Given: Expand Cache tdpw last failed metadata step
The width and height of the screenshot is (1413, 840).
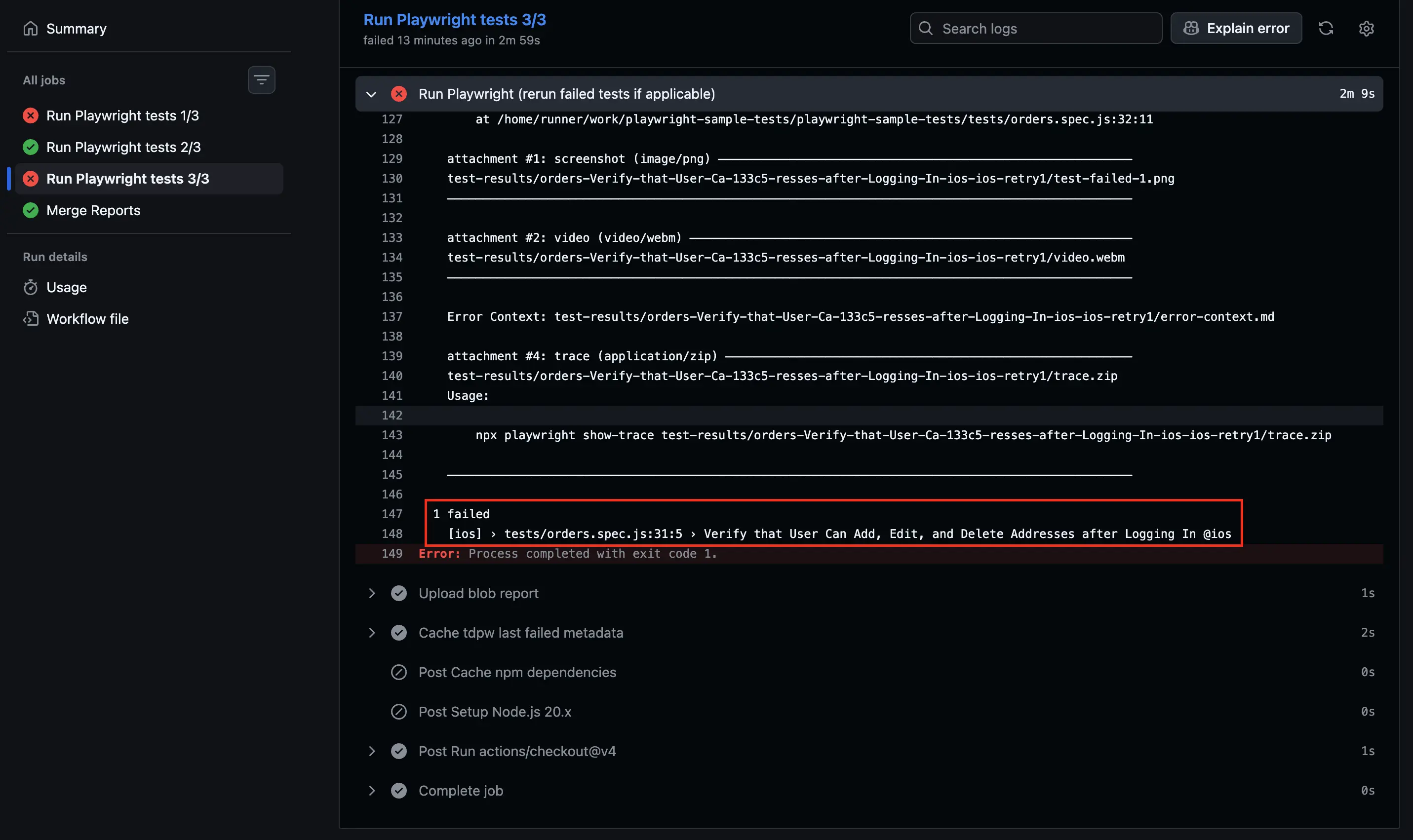Looking at the screenshot, I should pos(371,633).
